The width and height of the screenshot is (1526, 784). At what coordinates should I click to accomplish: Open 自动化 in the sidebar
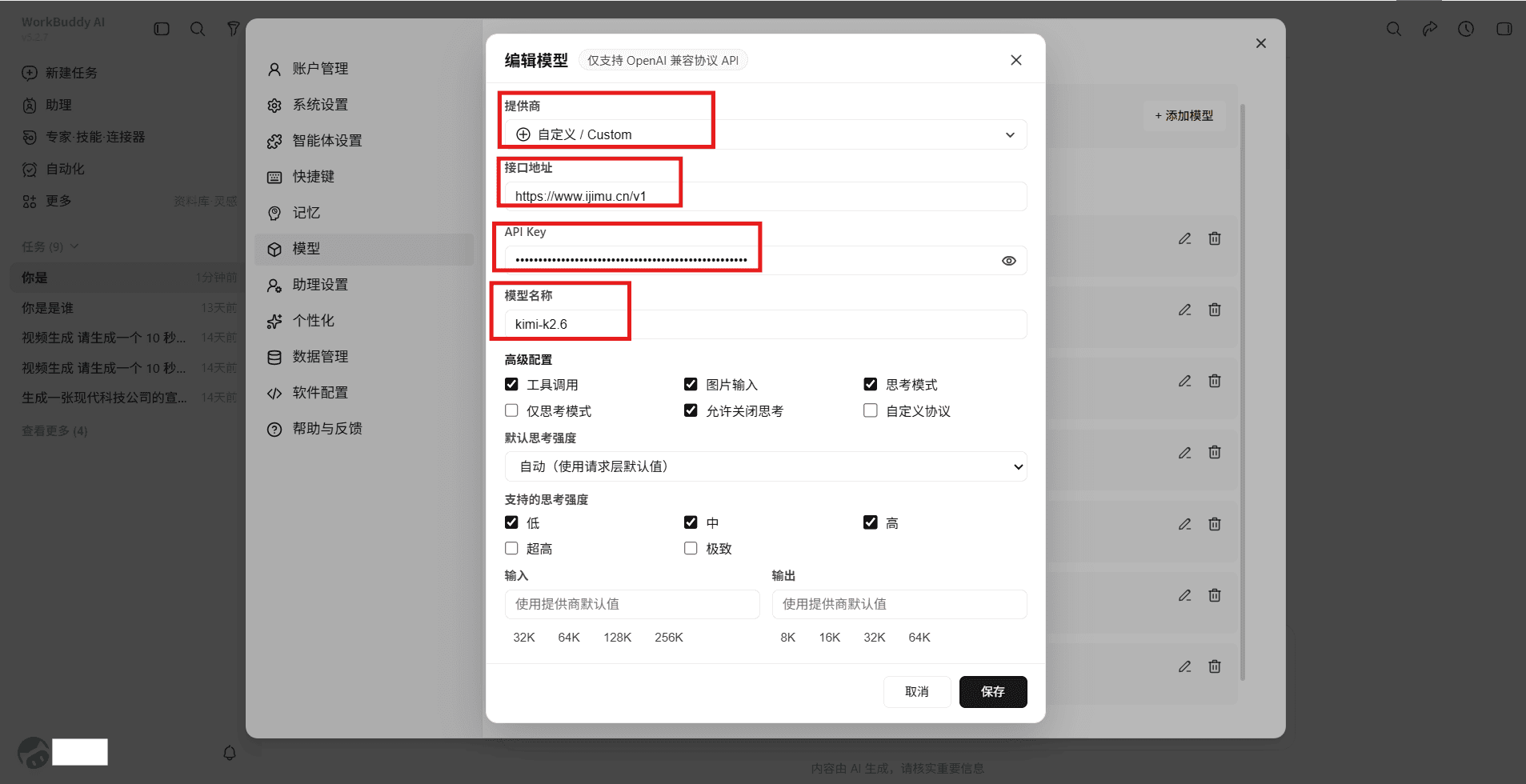point(54,169)
